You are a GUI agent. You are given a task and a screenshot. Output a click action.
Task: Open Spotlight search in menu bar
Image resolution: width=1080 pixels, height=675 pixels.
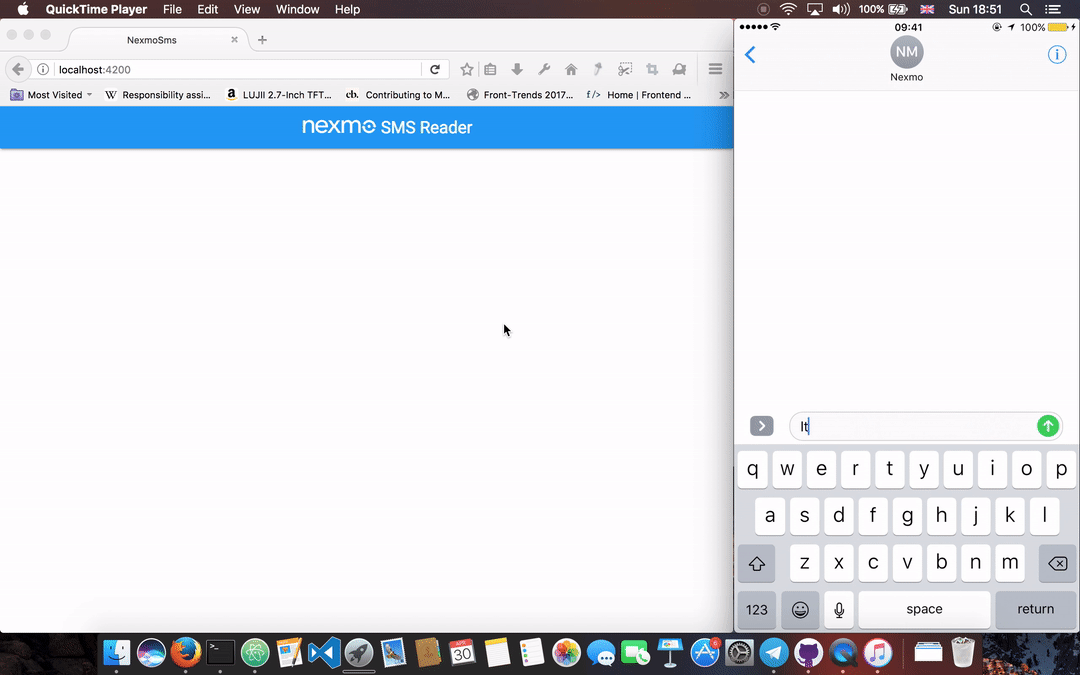[1026, 9]
